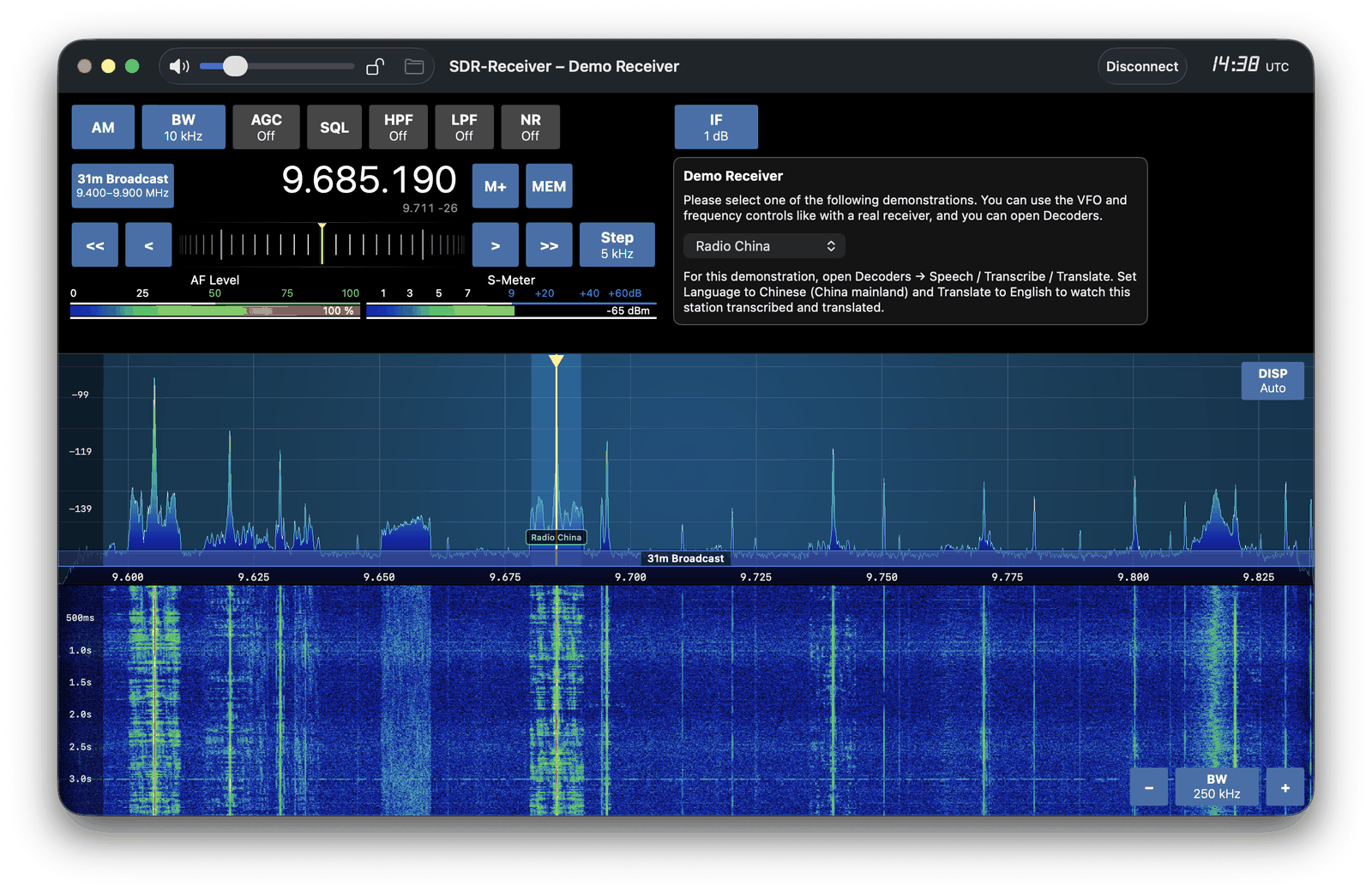Open the 31m Broadcast band selector
Image resolution: width=1372 pixels, height=892 pixels.
pyautogui.click(x=123, y=185)
